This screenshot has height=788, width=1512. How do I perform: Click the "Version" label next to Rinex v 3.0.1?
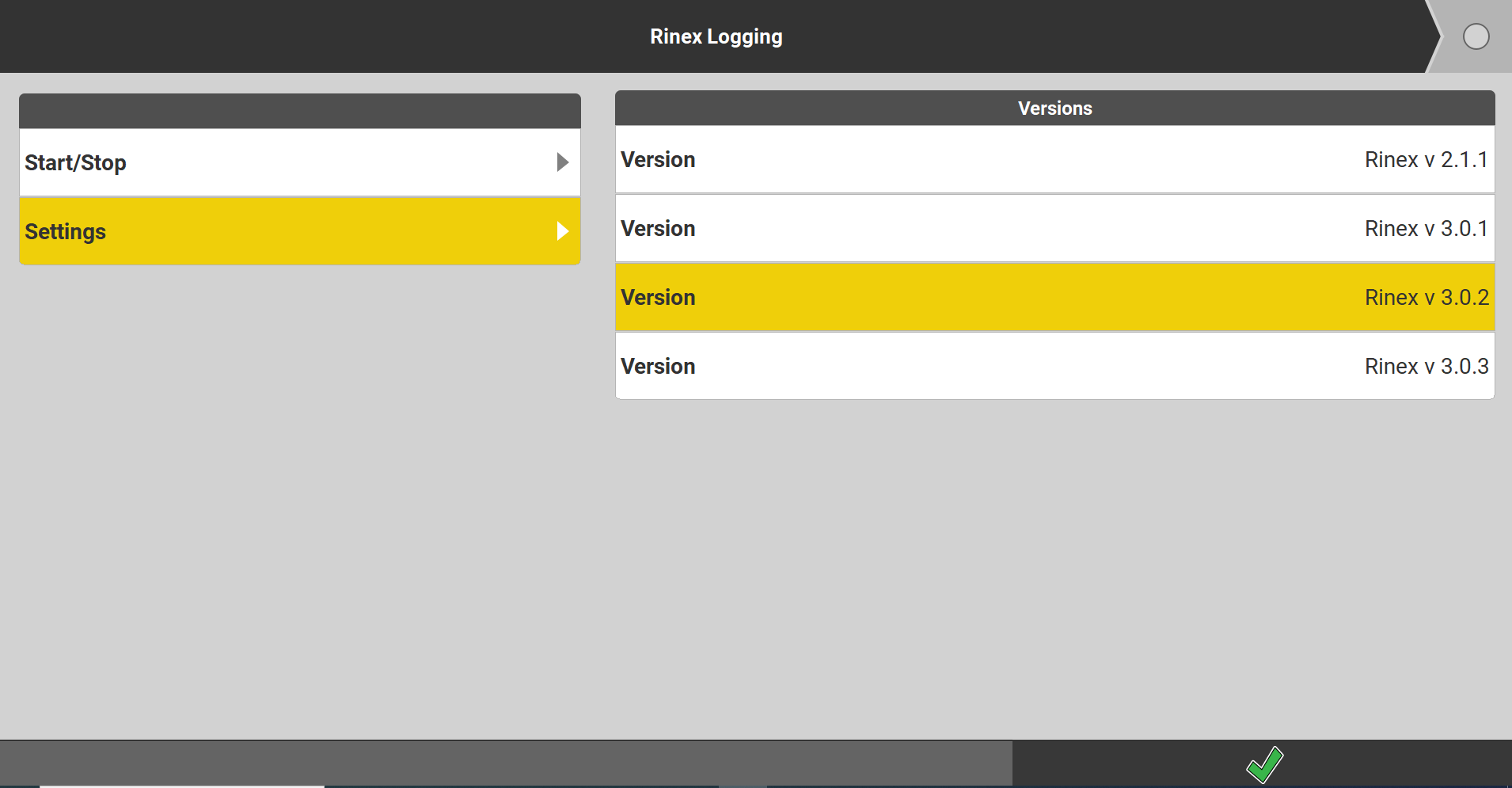[x=658, y=229]
